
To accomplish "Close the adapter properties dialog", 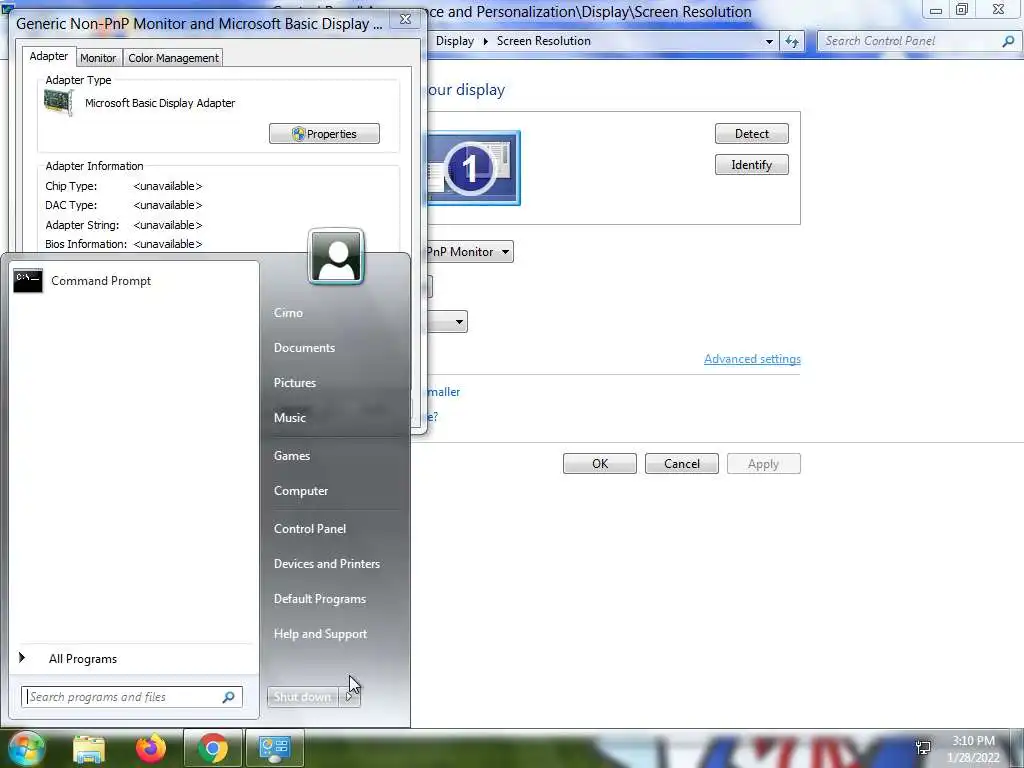I will [406, 19].
